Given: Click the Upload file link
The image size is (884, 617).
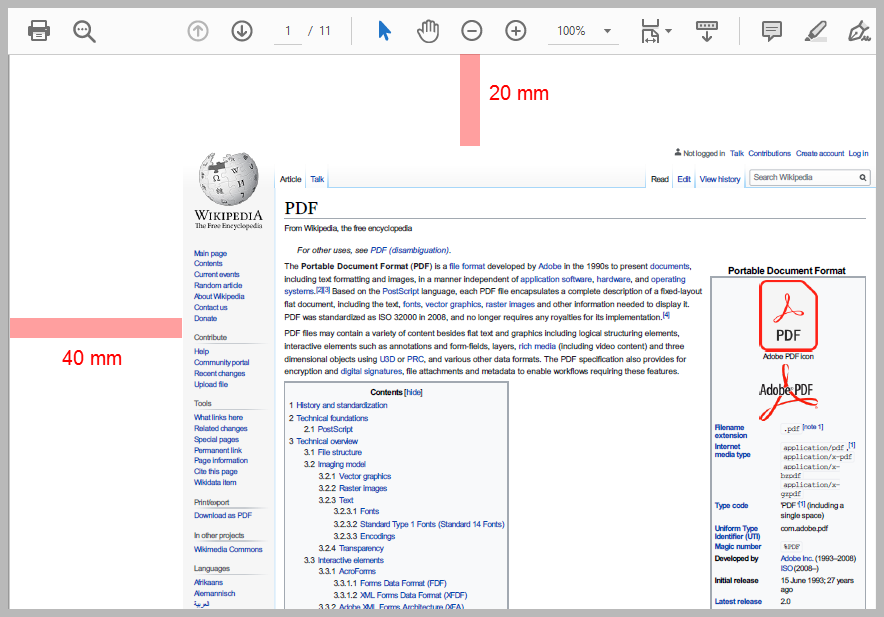Looking at the screenshot, I should [211, 385].
